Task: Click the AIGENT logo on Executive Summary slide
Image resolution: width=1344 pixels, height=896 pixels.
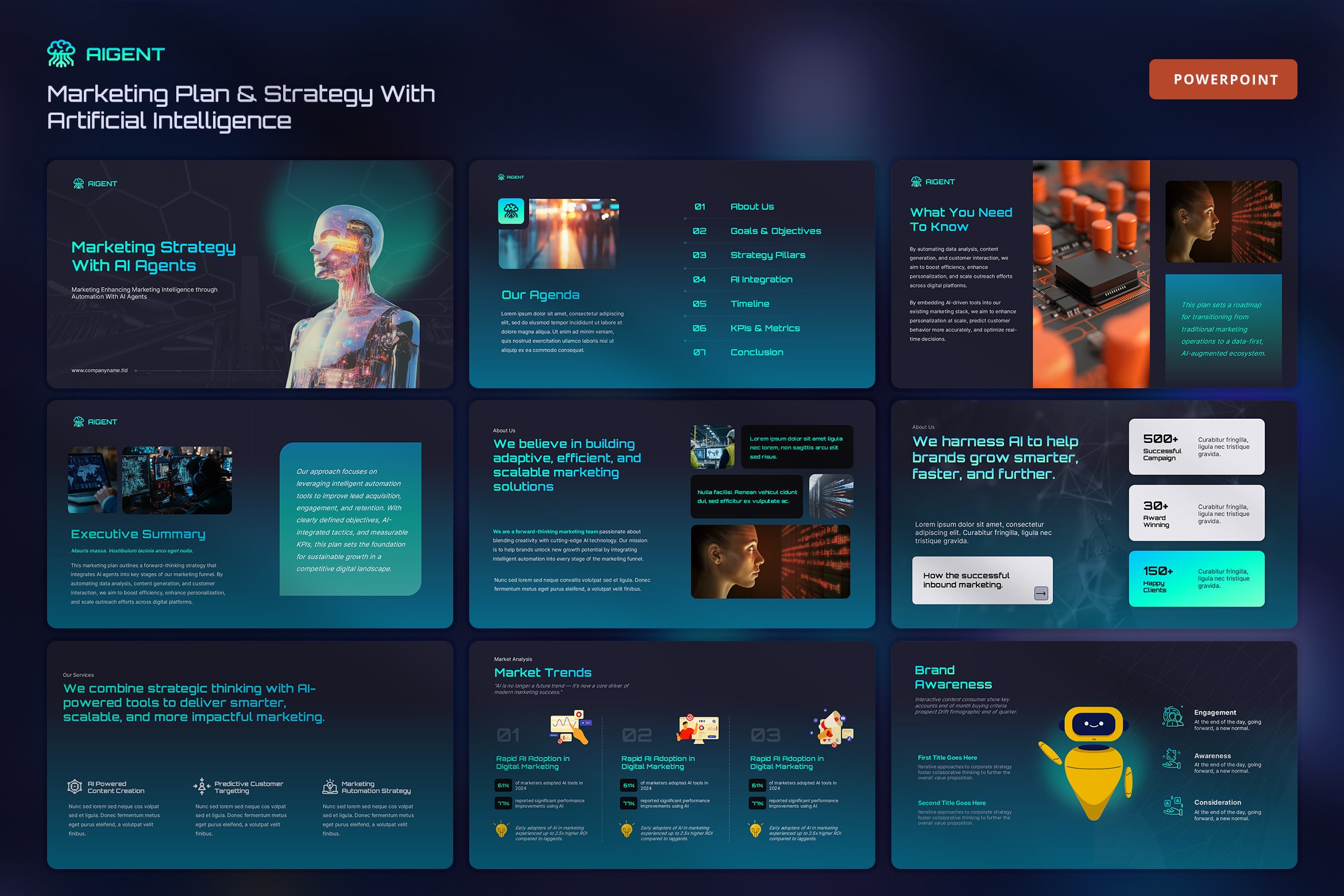Action: pyautogui.click(x=95, y=422)
